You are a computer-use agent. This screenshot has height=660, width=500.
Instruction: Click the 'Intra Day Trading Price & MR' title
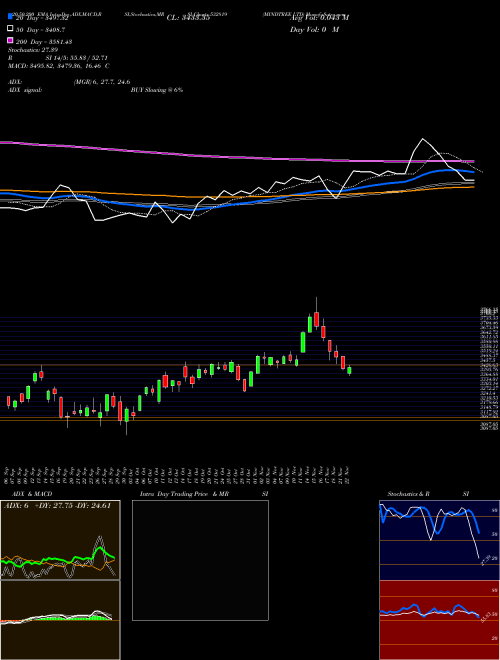tap(184, 494)
